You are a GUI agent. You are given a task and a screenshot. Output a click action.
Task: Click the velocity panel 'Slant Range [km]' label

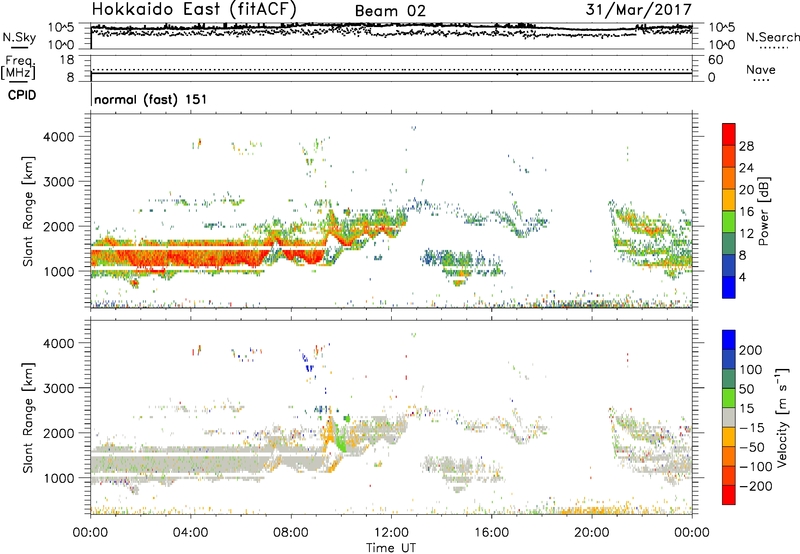click(x=28, y=418)
